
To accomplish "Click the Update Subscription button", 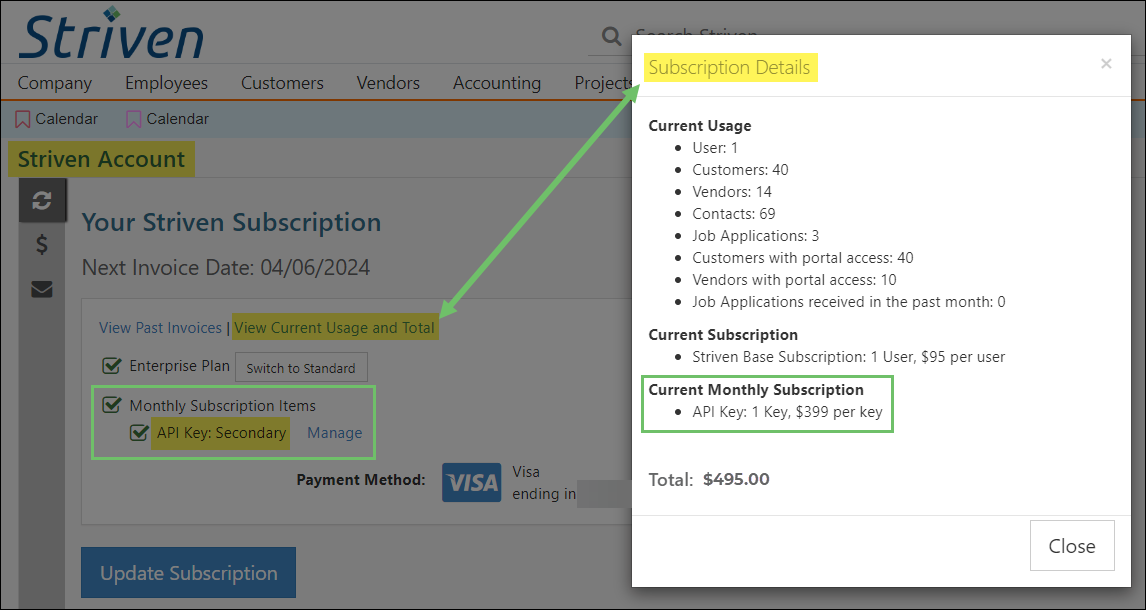I will (189, 573).
